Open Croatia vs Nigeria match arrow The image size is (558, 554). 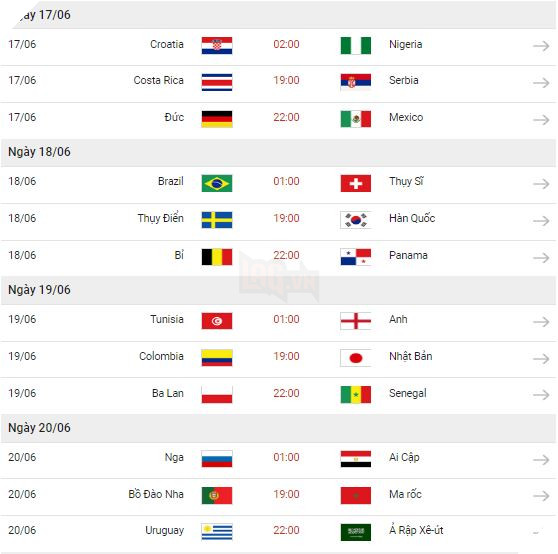pos(541,46)
